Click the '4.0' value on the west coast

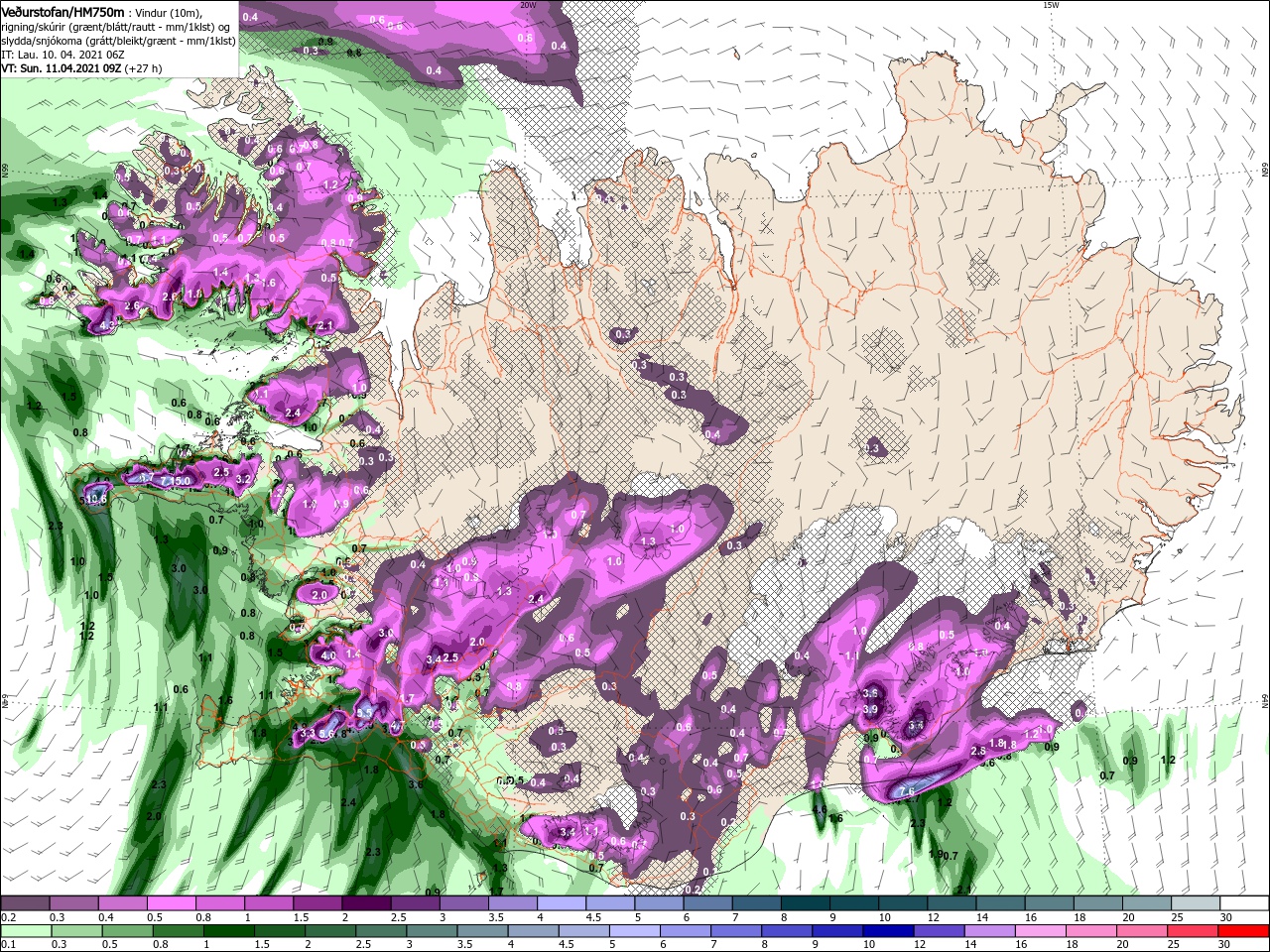coord(328,656)
